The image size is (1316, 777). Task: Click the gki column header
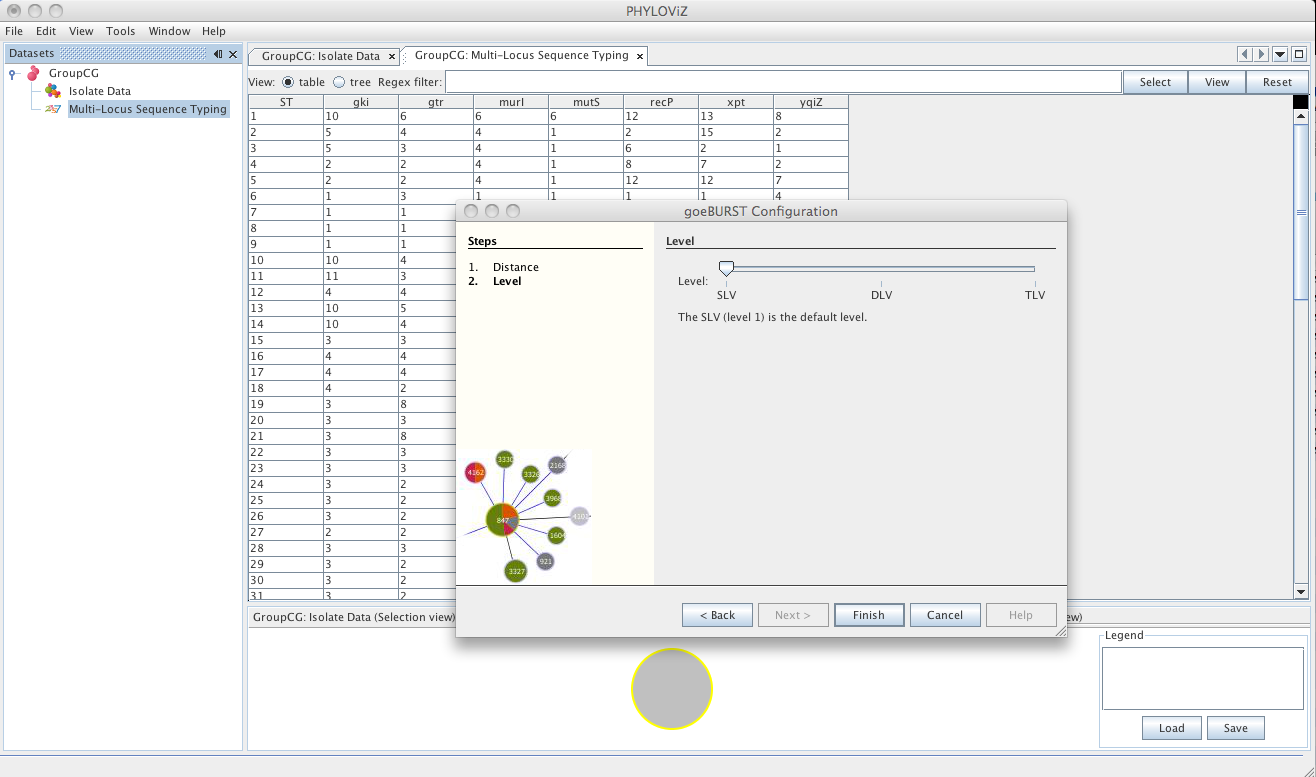[x=361, y=101]
